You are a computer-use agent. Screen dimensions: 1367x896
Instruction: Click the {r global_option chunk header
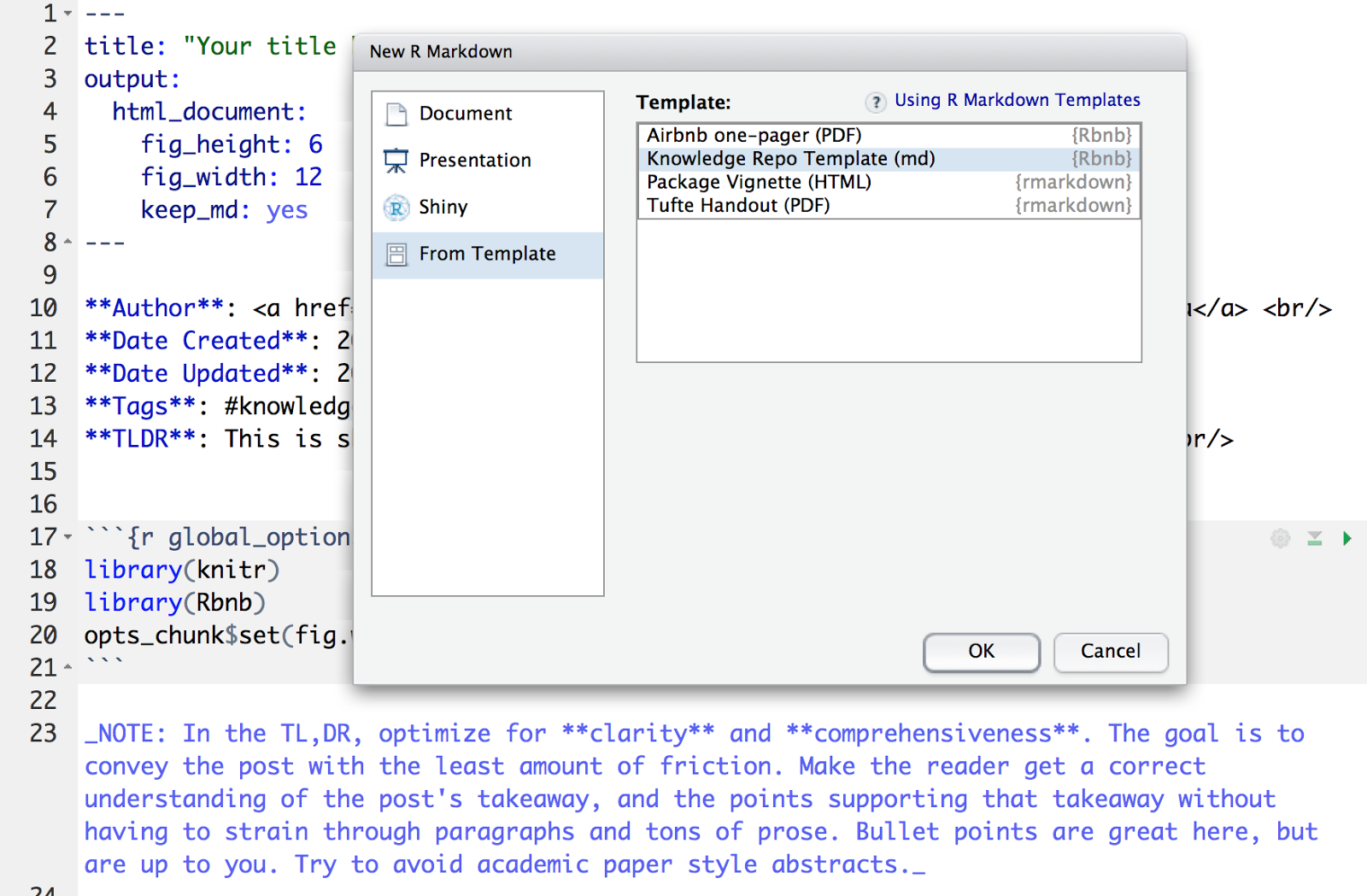tap(217, 537)
